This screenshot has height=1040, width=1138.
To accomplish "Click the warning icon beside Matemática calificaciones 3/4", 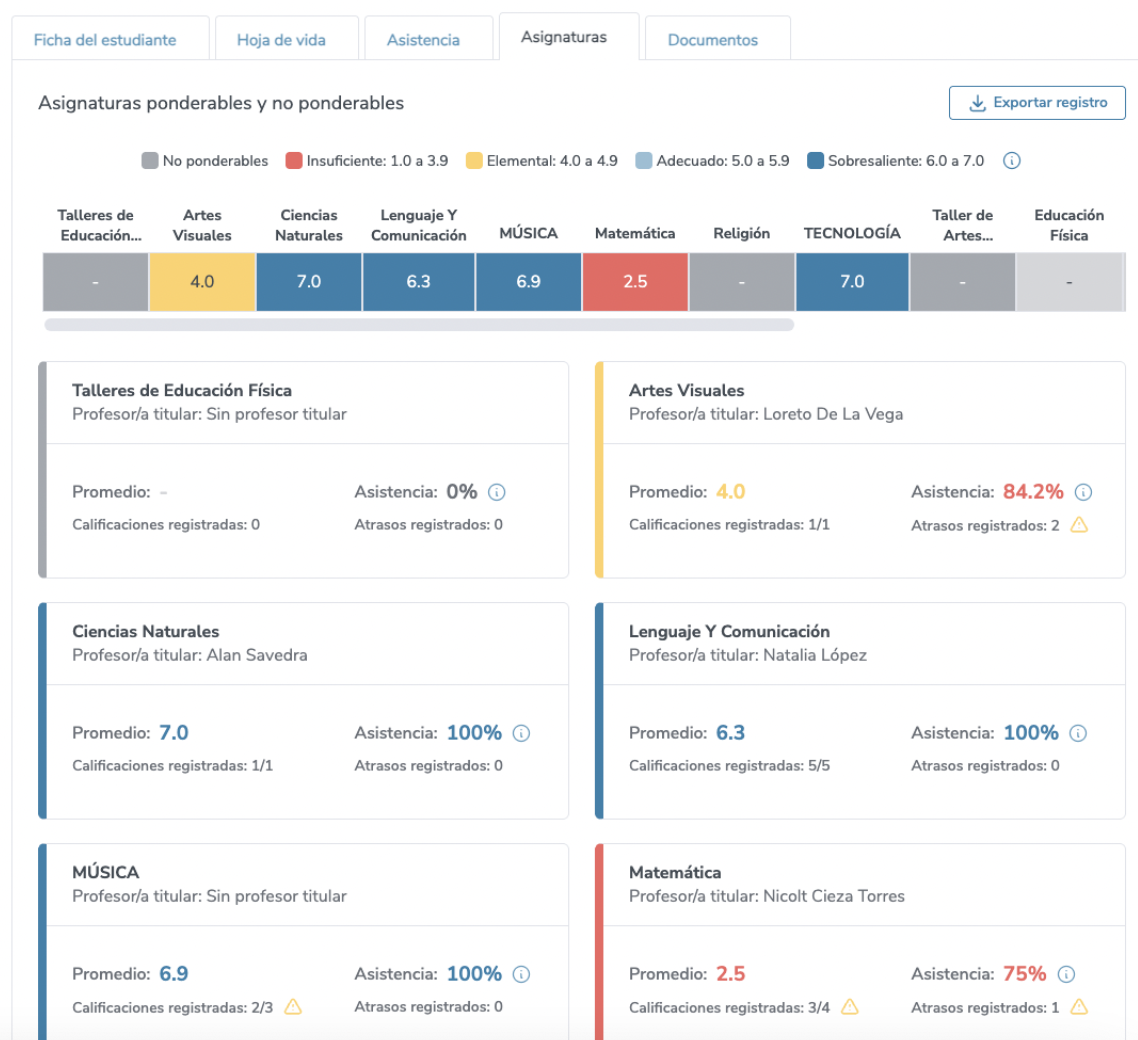I will (850, 1007).
